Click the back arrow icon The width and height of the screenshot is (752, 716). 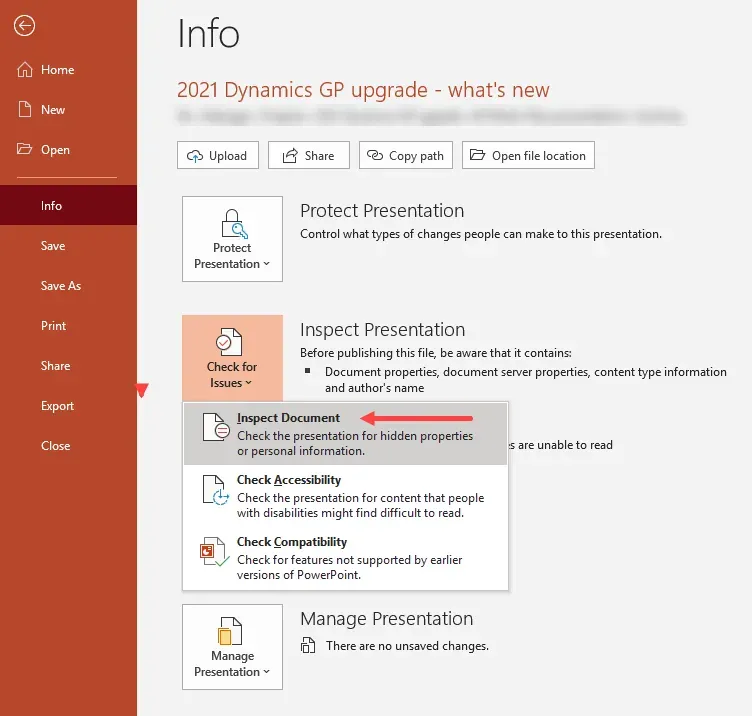tap(24, 26)
